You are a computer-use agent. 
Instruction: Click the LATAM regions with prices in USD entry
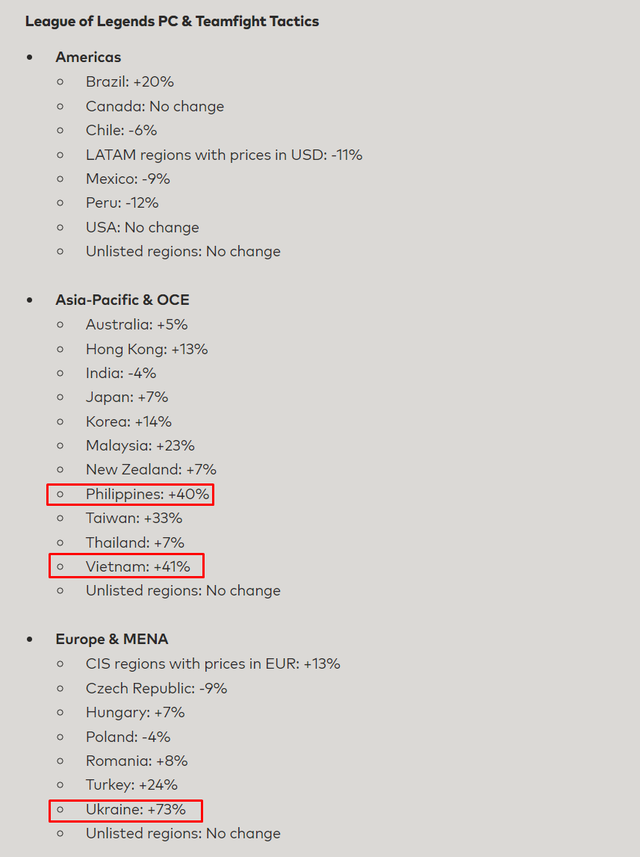(223, 155)
